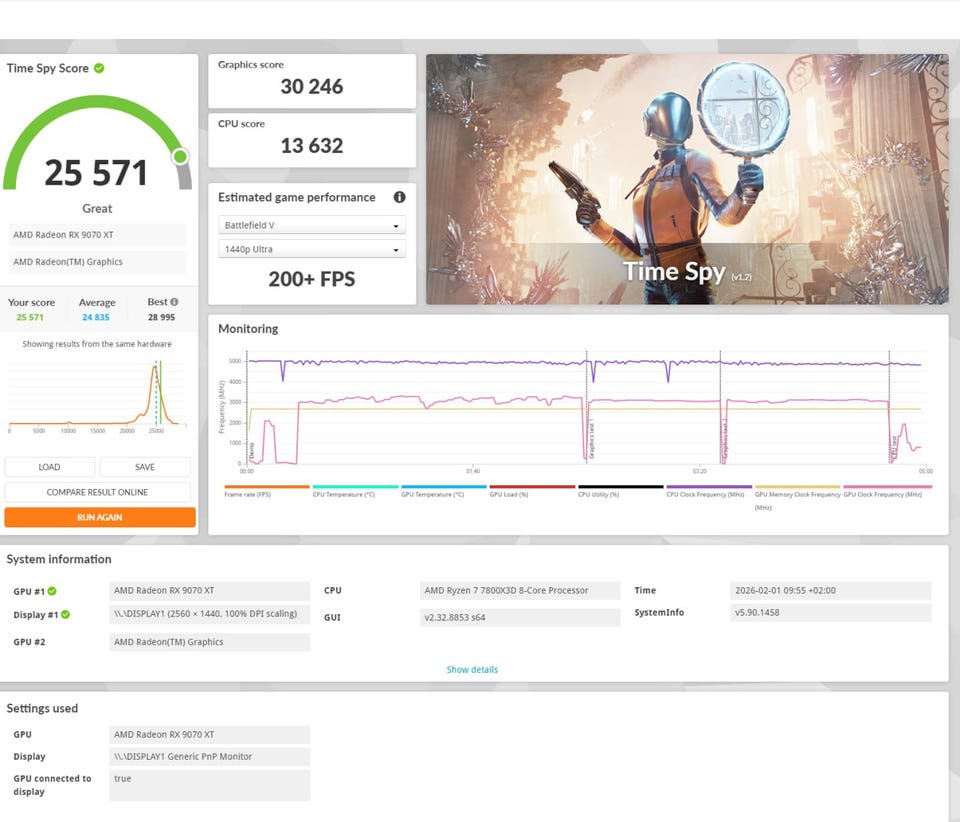Click the Time Spy benchmark artwork thumbnail
The height and width of the screenshot is (822, 960).
tap(687, 179)
